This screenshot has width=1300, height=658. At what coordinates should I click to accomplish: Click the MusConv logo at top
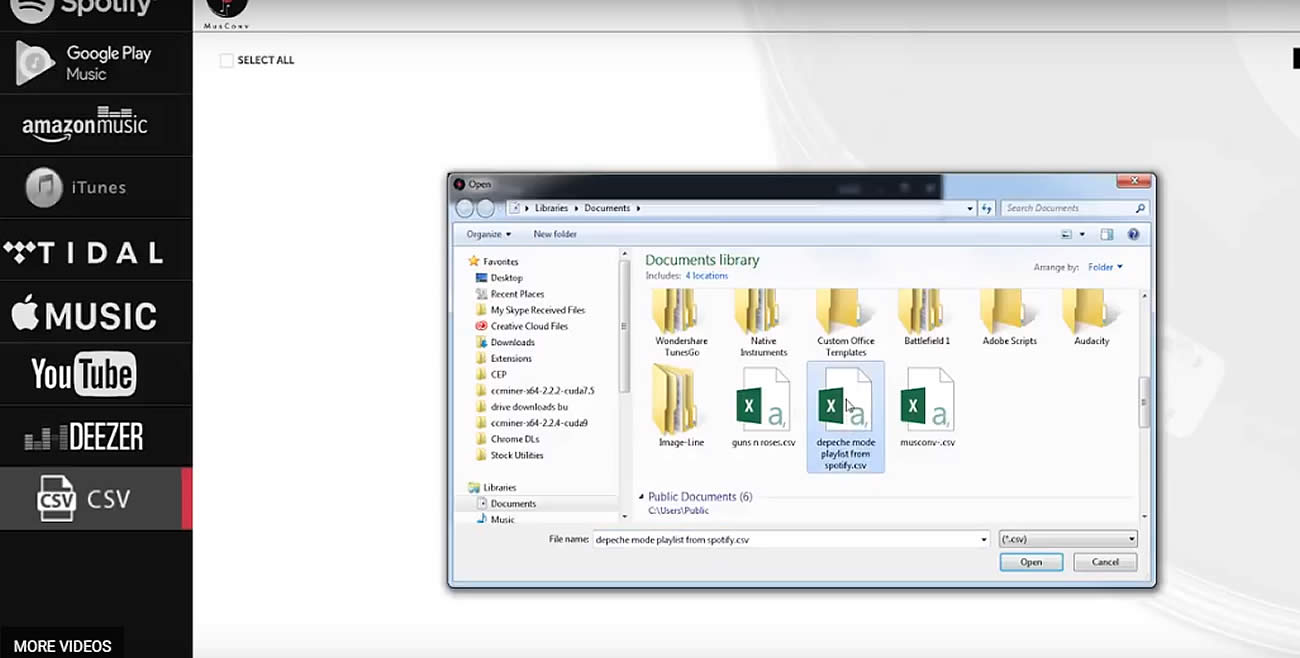tap(226, 13)
